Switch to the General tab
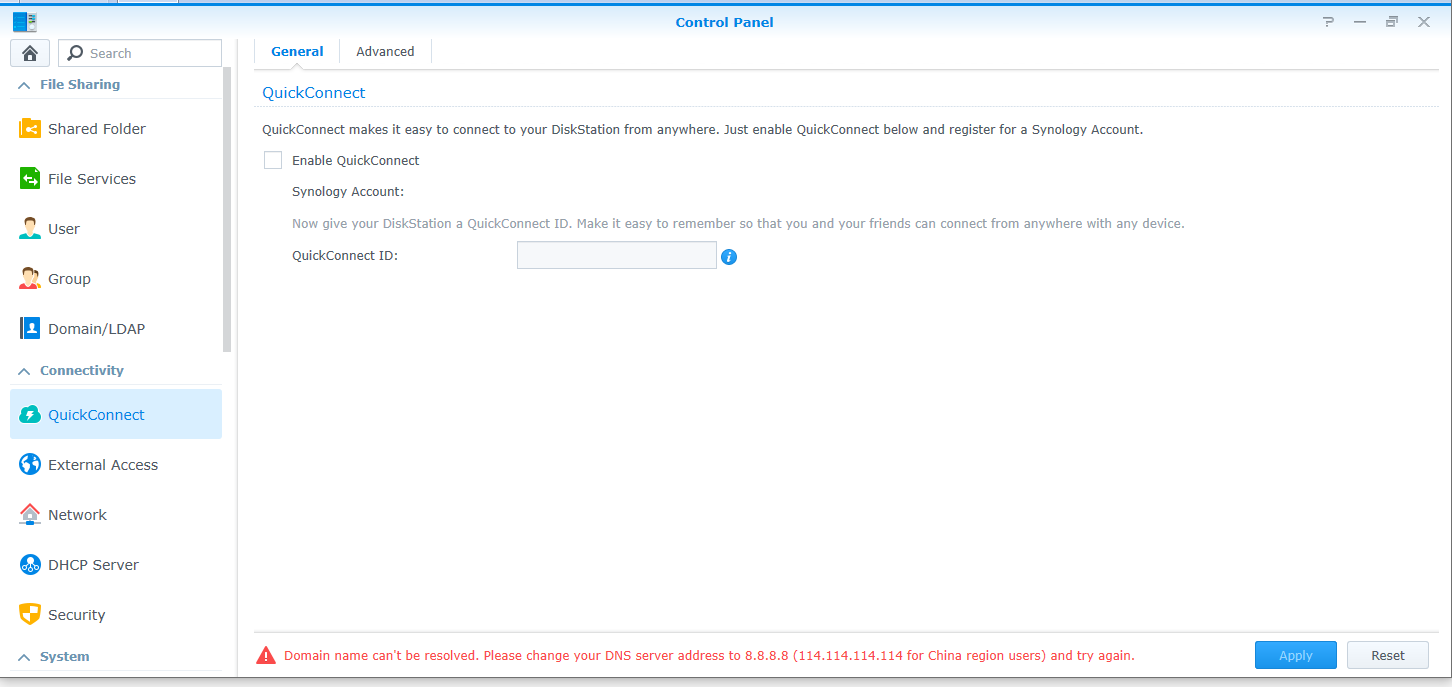1452x687 pixels. 297,52
